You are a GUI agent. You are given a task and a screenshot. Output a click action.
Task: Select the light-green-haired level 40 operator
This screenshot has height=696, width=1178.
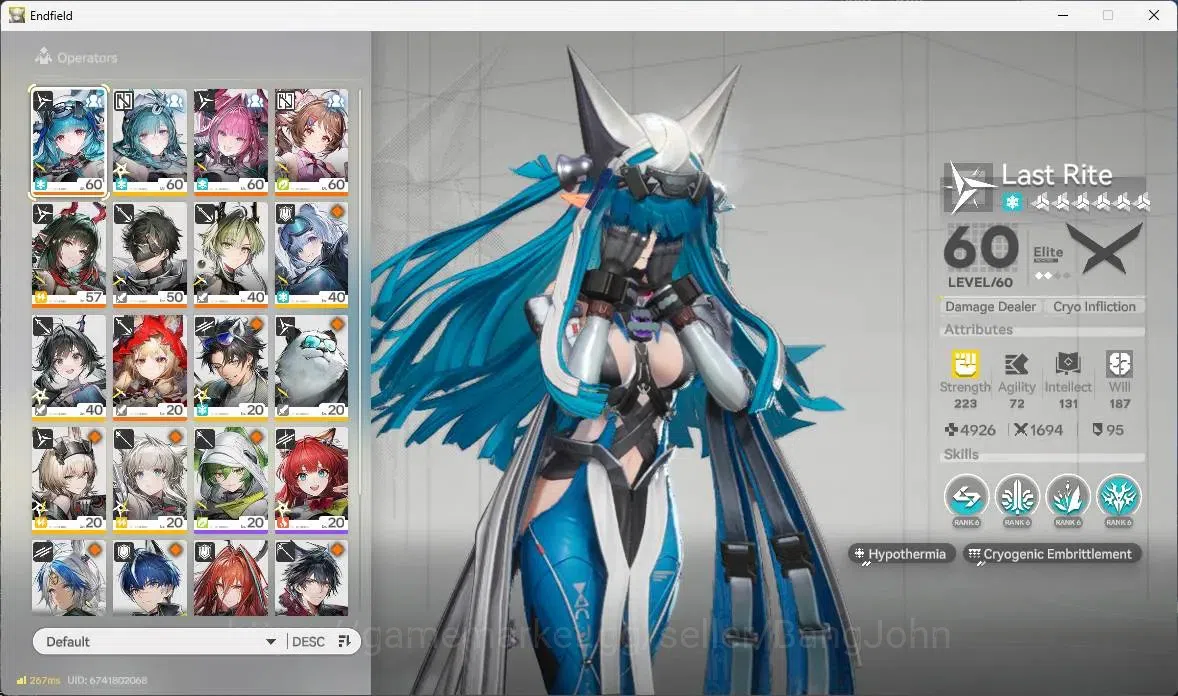(230, 254)
